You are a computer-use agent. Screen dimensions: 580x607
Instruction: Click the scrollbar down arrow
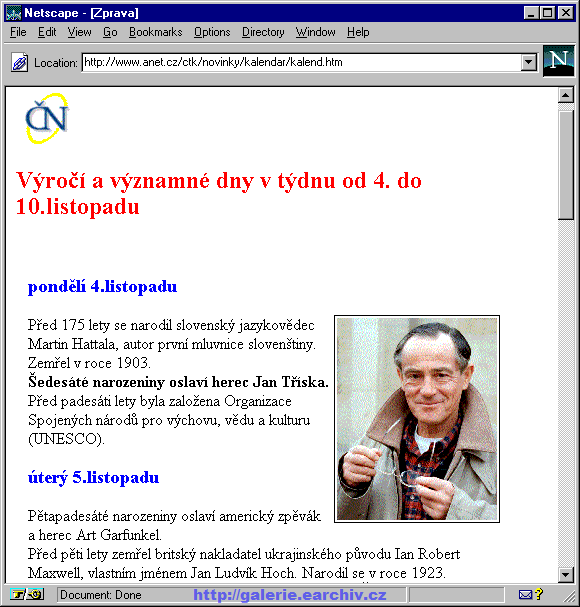click(566, 574)
